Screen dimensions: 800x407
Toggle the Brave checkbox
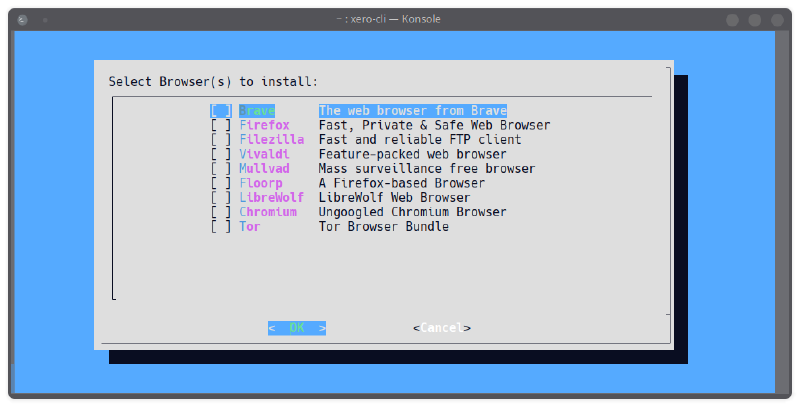pos(221,111)
